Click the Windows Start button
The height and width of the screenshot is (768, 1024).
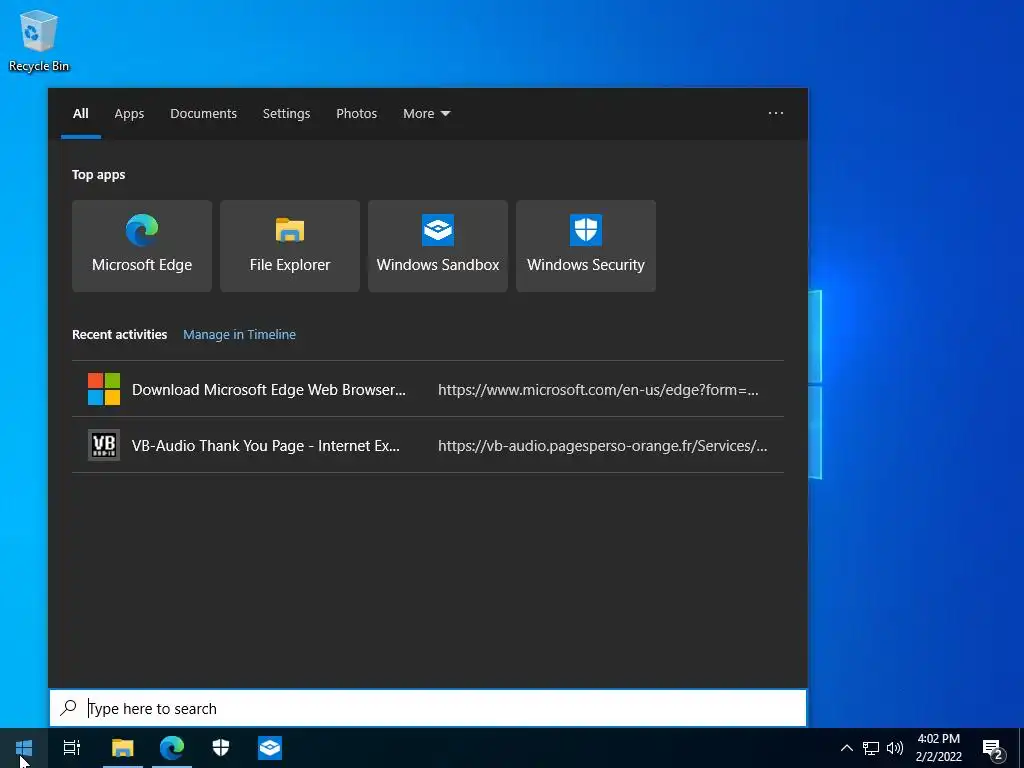pyautogui.click(x=24, y=748)
